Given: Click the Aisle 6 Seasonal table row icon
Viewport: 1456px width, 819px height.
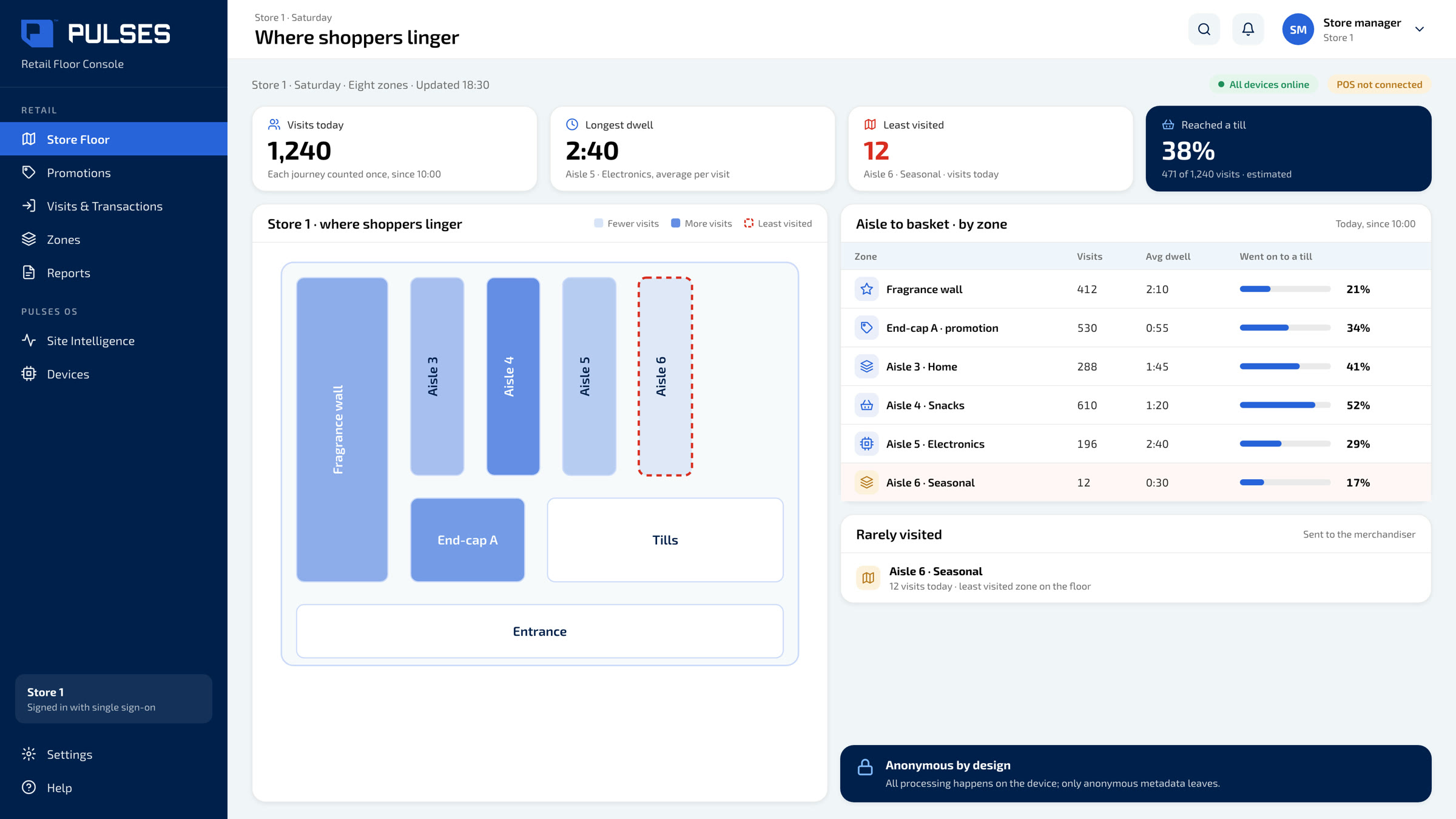Looking at the screenshot, I should coord(866,482).
